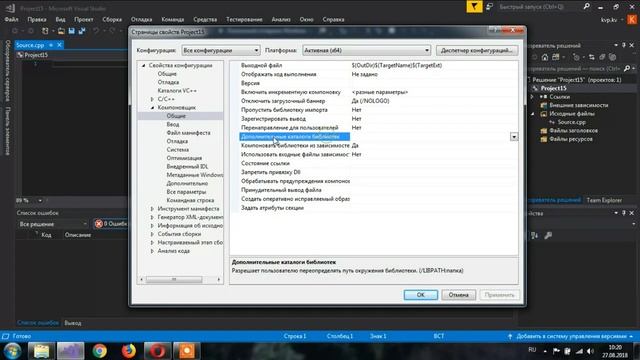
Task: Open Opera from the taskbar
Action: (x=158, y=351)
